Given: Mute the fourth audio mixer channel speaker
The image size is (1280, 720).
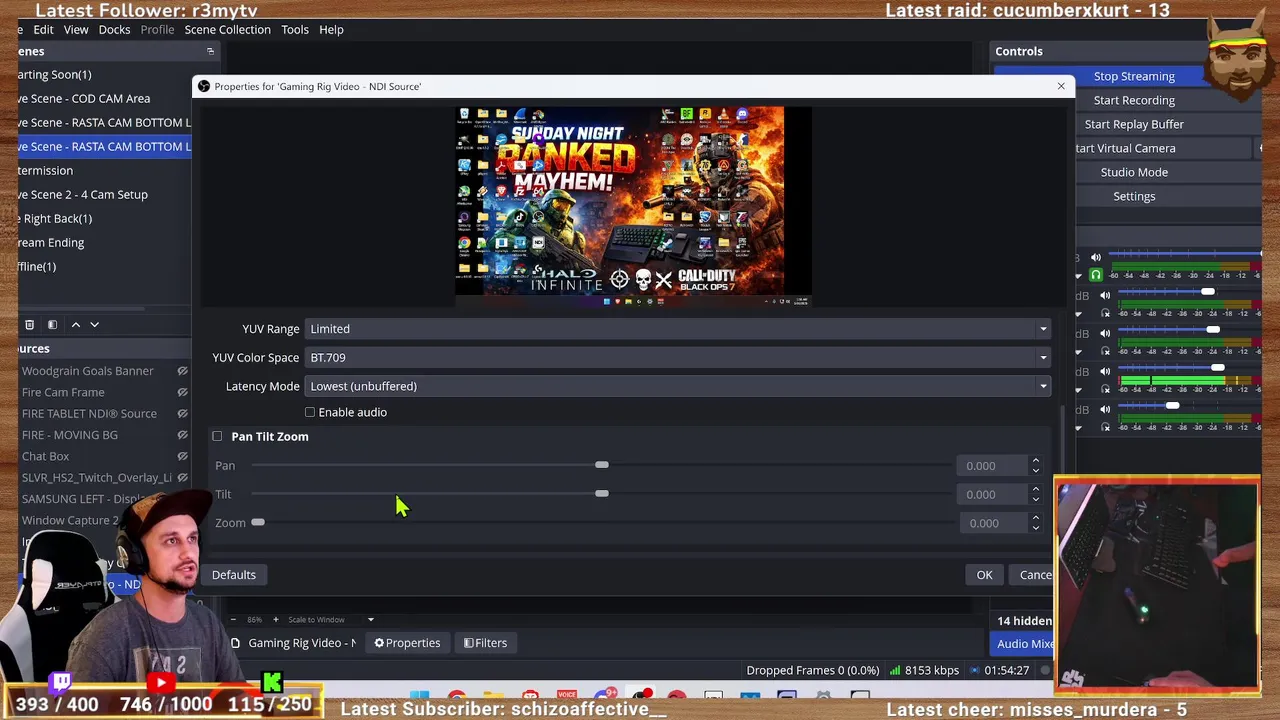Looking at the screenshot, I should (x=1105, y=372).
